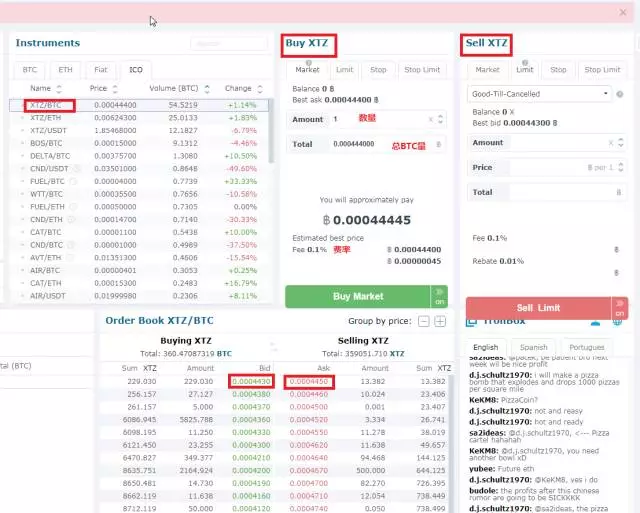This screenshot has width=640, height=513.
Task: Click the Buy XTZ Amount field
Action: [366, 120]
